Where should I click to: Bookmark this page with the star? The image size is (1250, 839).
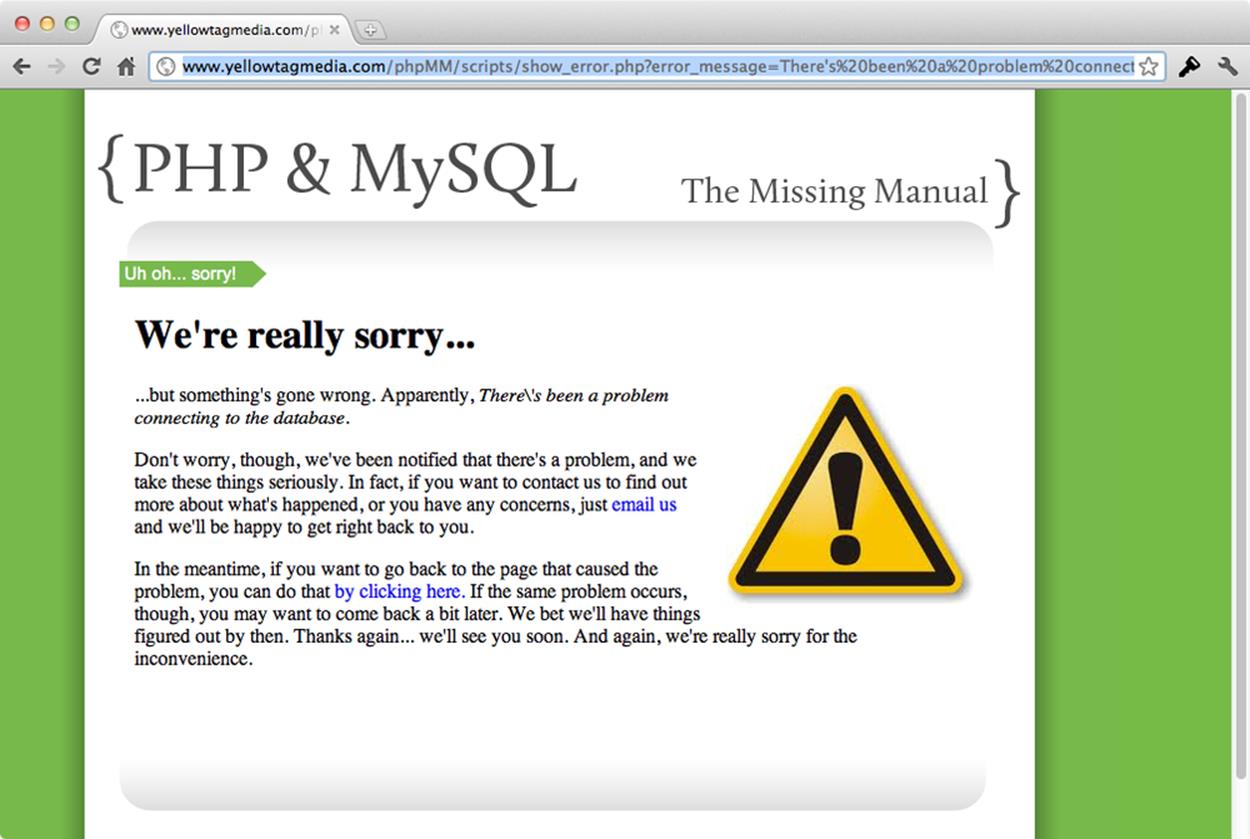(1148, 67)
